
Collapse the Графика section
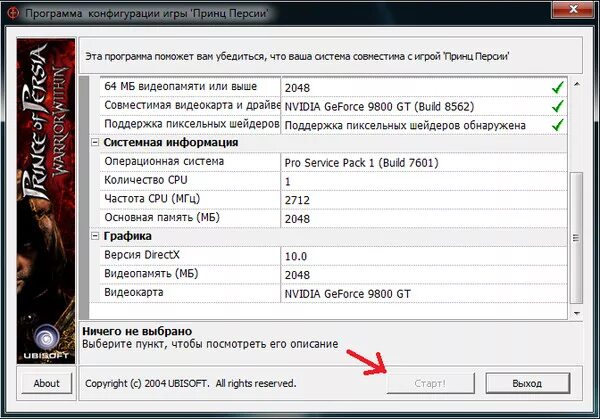[95, 236]
